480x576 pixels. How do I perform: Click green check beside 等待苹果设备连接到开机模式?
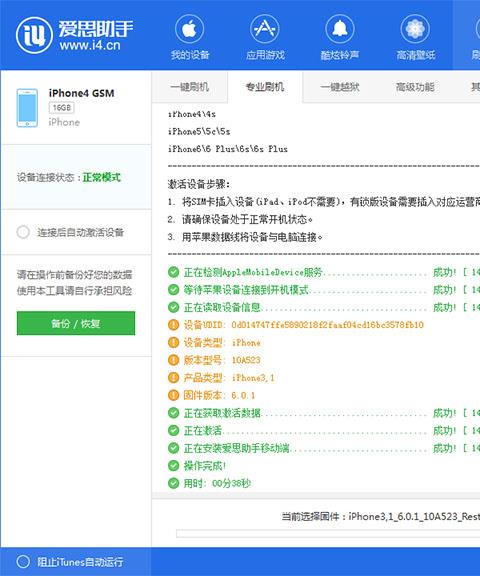173,290
